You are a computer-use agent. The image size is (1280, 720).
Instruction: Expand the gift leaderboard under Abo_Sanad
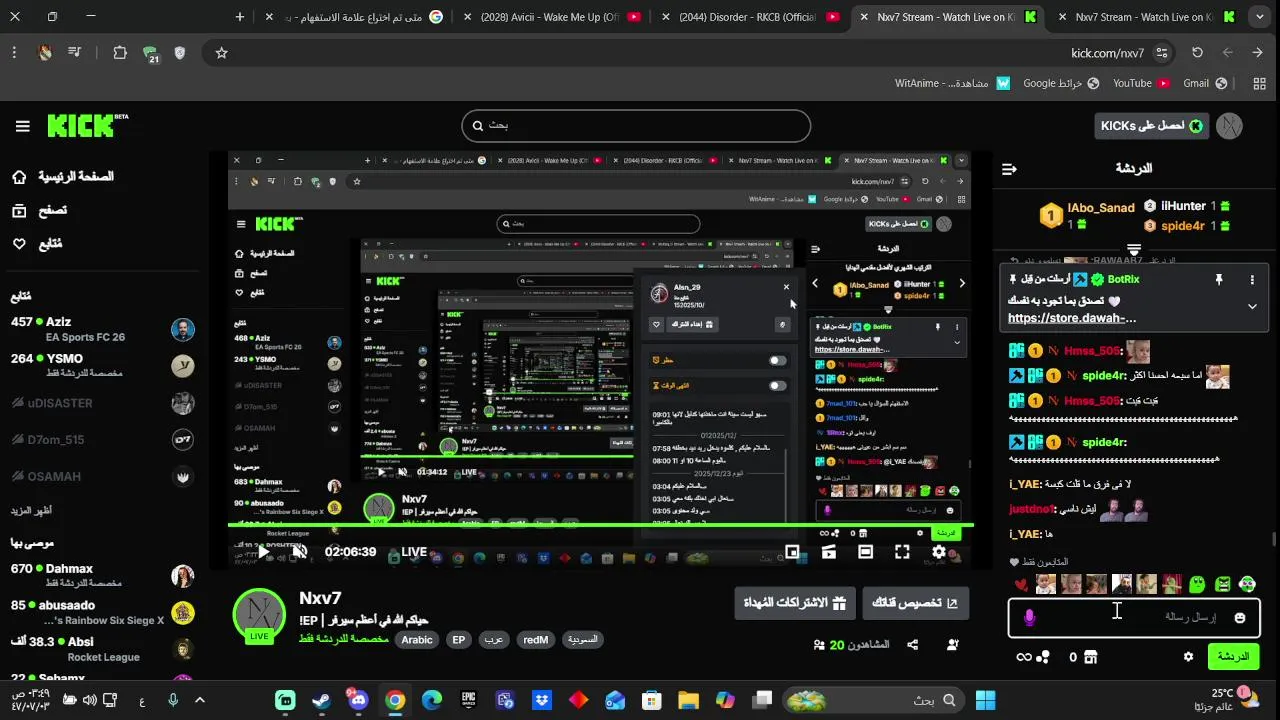1134,249
